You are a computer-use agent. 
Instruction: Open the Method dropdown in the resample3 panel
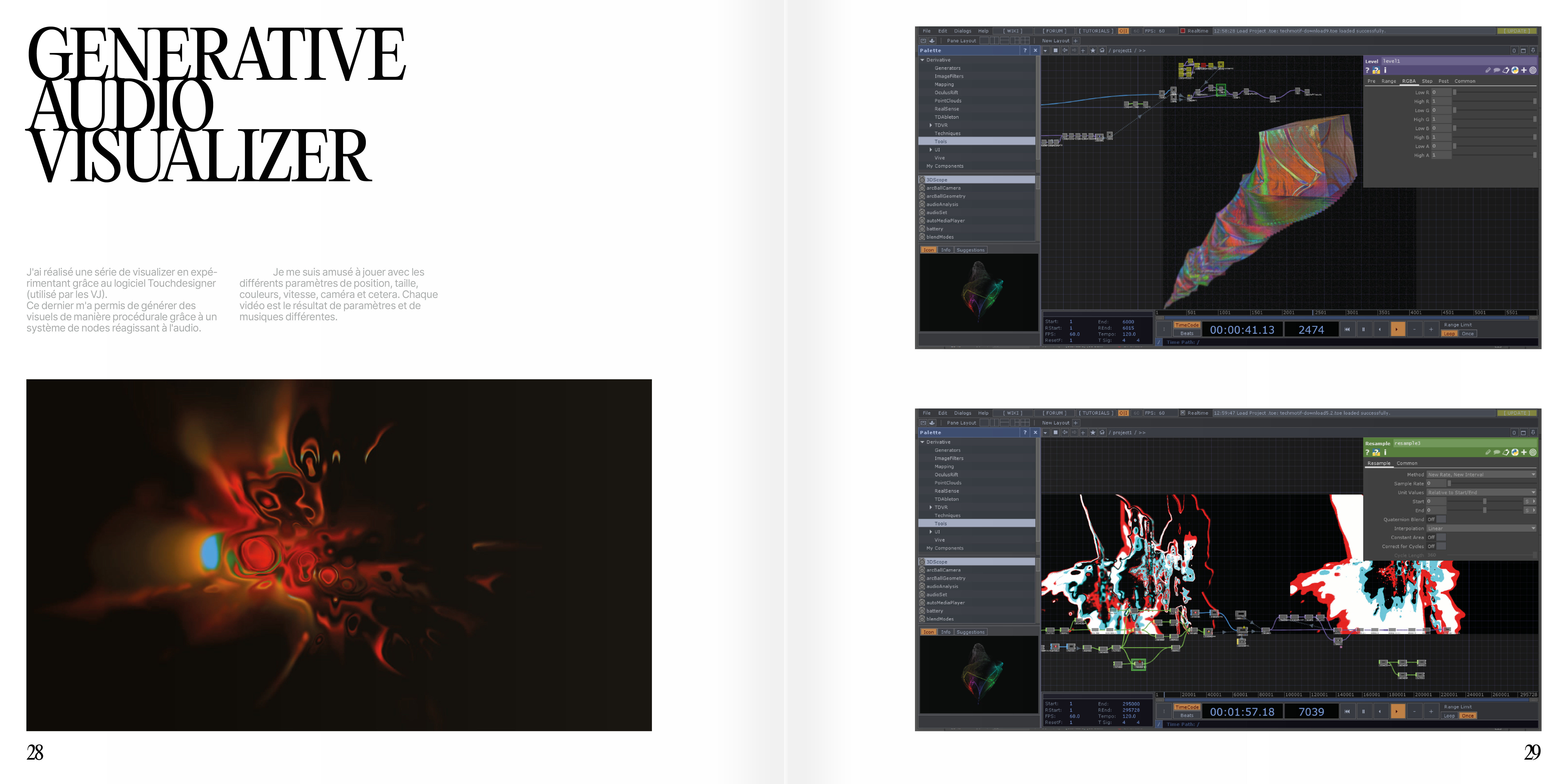(x=1481, y=475)
